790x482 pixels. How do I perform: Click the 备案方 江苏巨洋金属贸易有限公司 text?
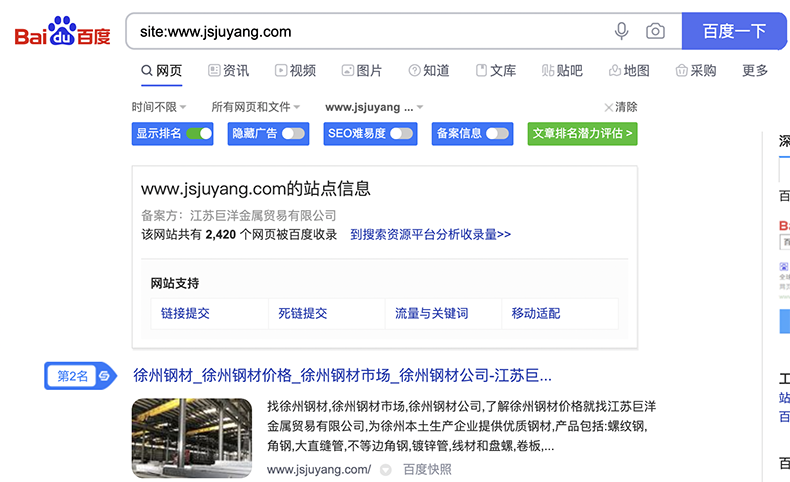239,216
